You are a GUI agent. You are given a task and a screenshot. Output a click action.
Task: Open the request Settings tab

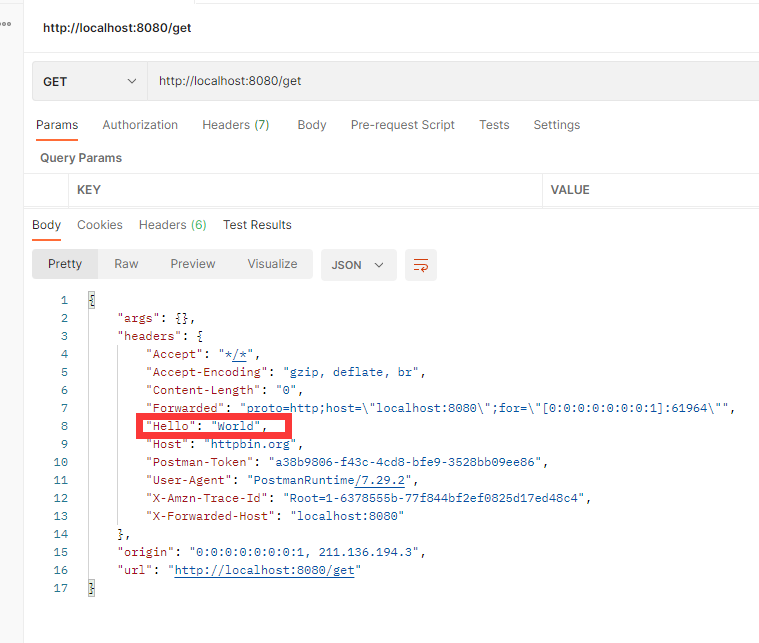tap(557, 125)
